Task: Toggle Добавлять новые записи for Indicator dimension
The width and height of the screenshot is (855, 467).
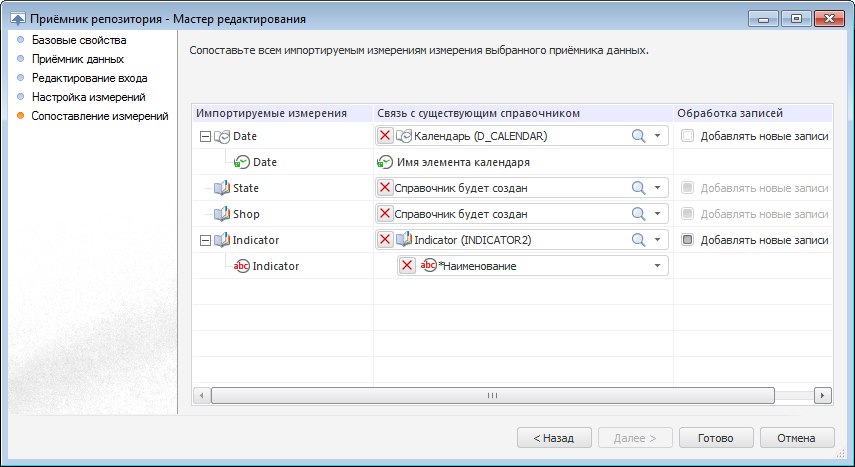Action: pos(687,240)
